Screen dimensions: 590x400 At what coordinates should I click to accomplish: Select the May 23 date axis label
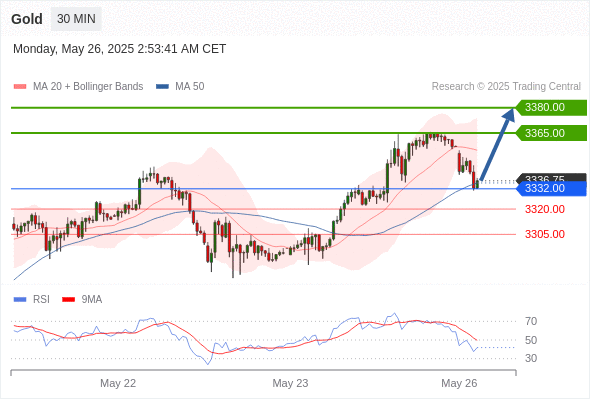290,383
